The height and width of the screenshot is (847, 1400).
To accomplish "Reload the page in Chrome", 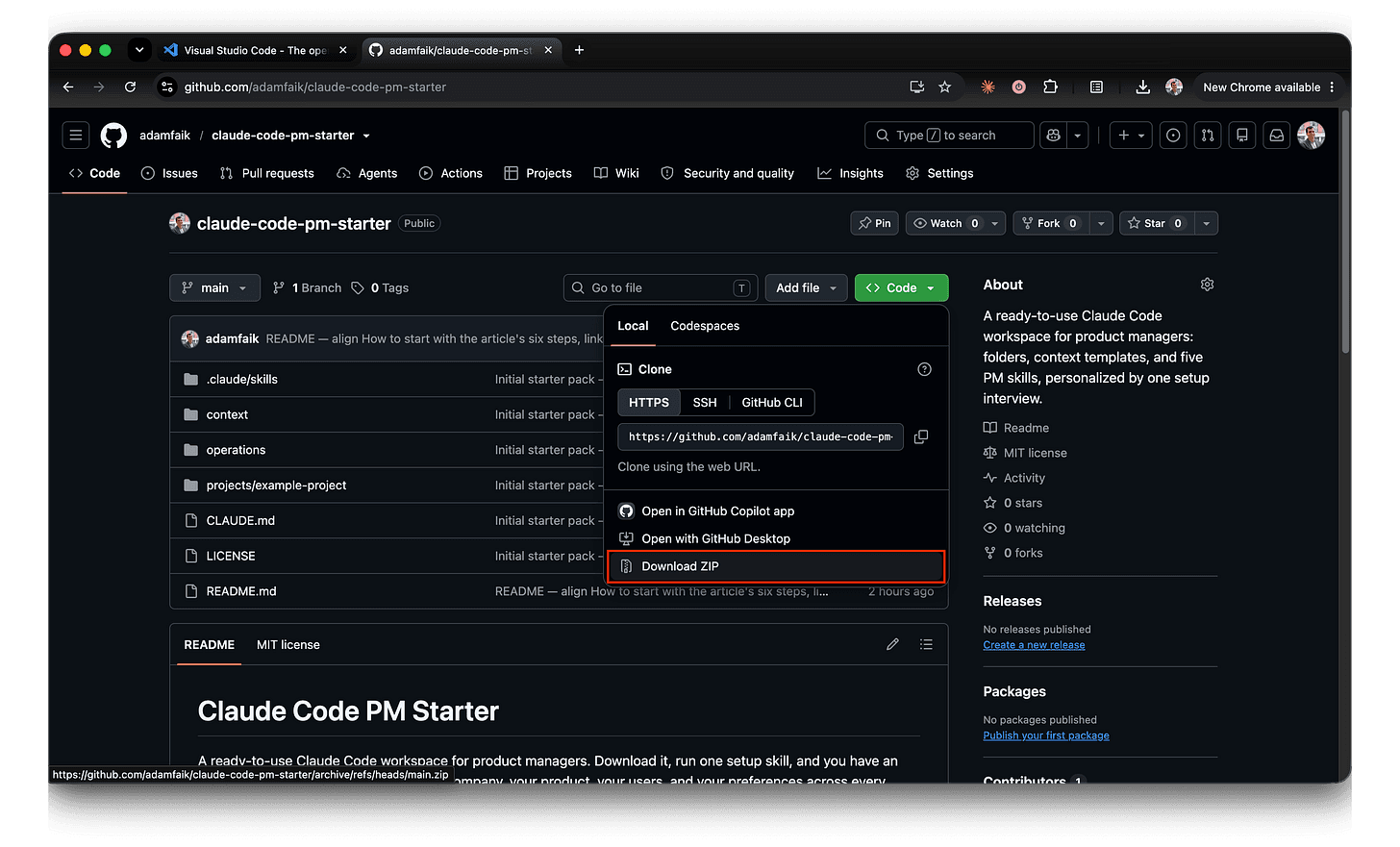I will tap(130, 87).
